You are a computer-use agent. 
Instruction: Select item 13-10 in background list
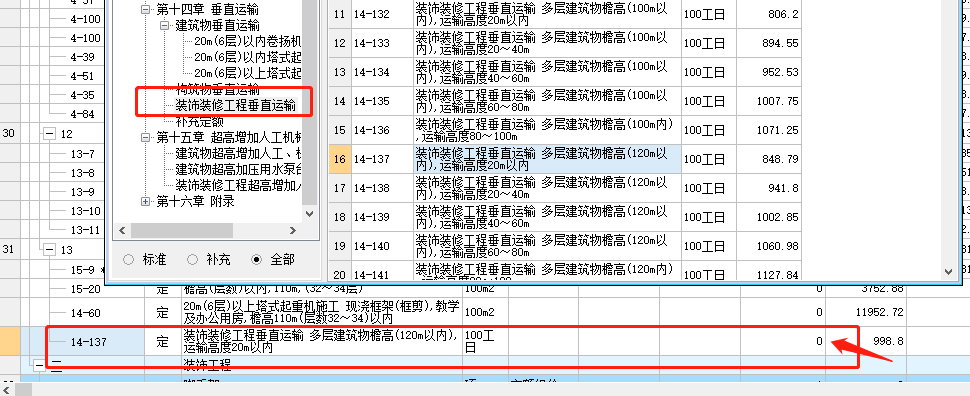(x=85, y=211)
